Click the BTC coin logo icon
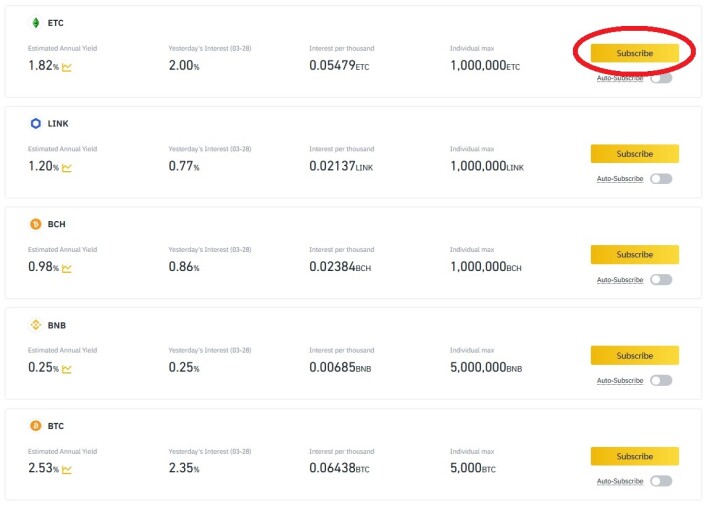Image resolution: width=710 pixels, height=505 pixels. pos(36,426)
